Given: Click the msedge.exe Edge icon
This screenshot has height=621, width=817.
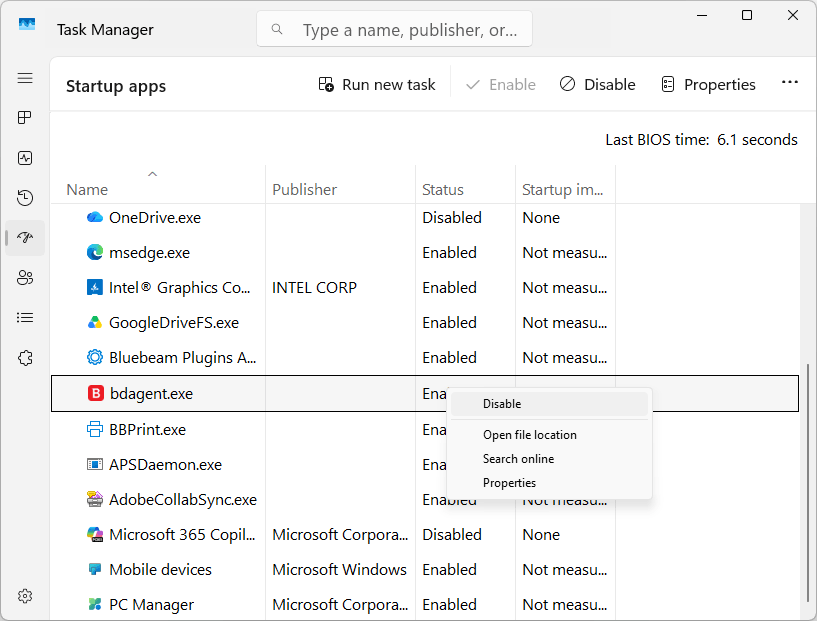Looking at the screenshot, I should 94,252.
